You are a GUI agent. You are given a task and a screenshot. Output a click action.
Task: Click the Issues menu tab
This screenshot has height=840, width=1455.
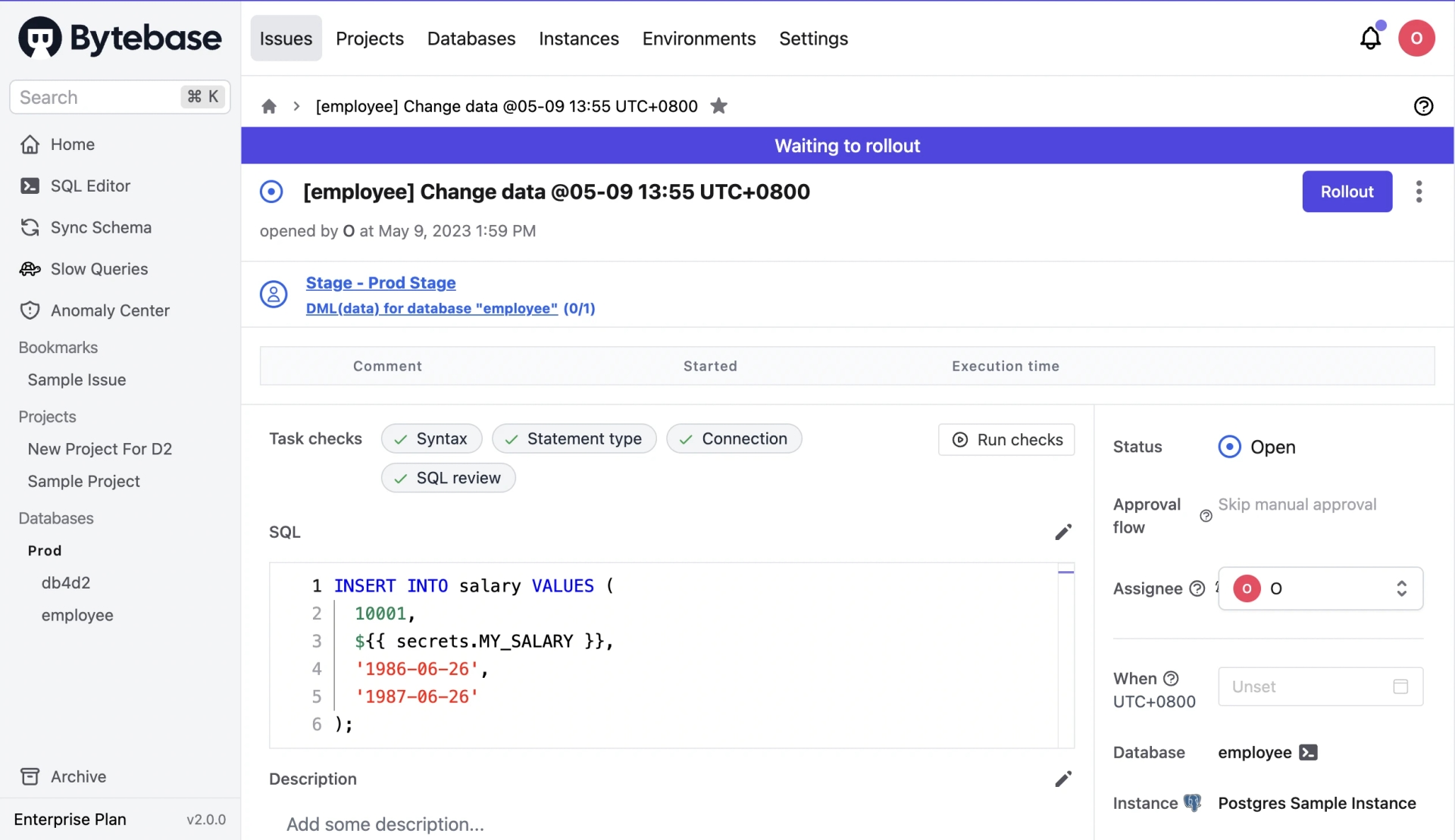point(285,37)
